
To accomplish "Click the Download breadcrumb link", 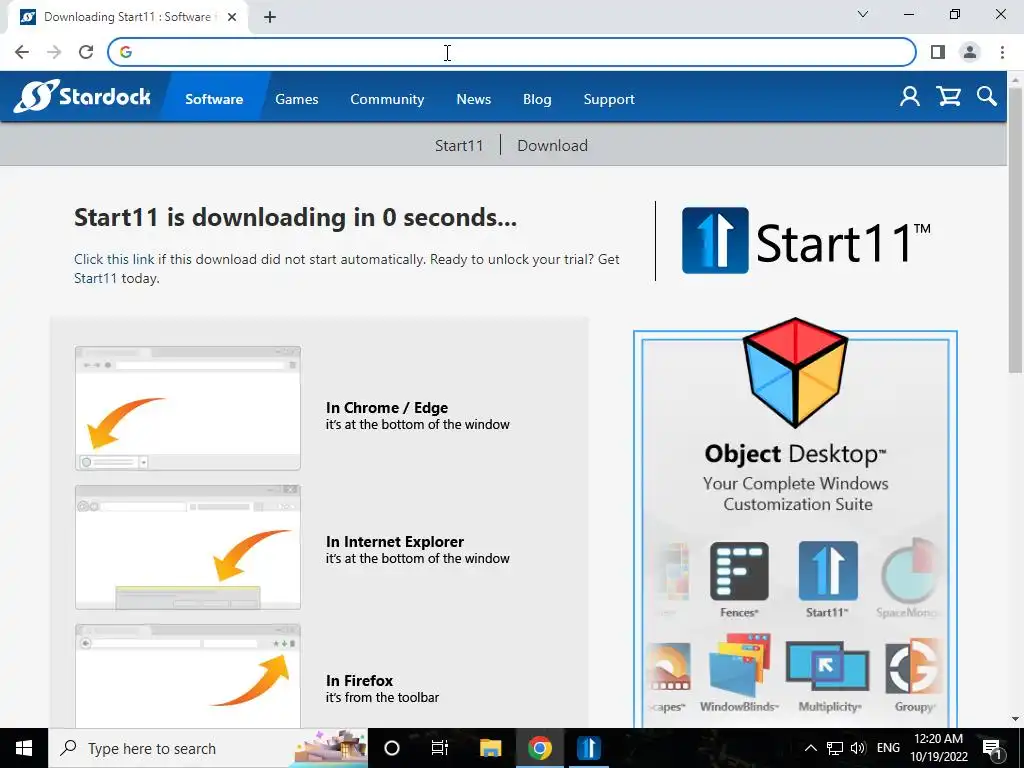I will pos(552,145).
